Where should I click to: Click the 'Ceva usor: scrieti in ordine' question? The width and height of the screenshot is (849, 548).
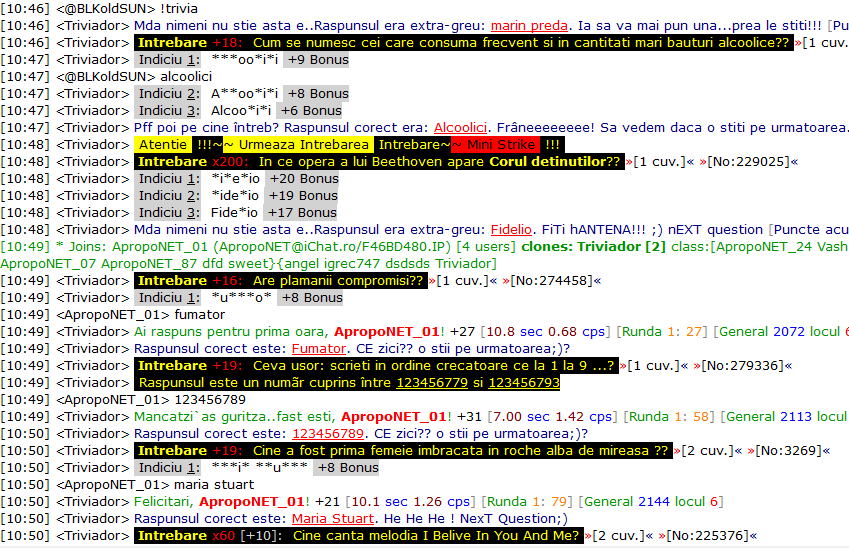click(x=376, y=366)
